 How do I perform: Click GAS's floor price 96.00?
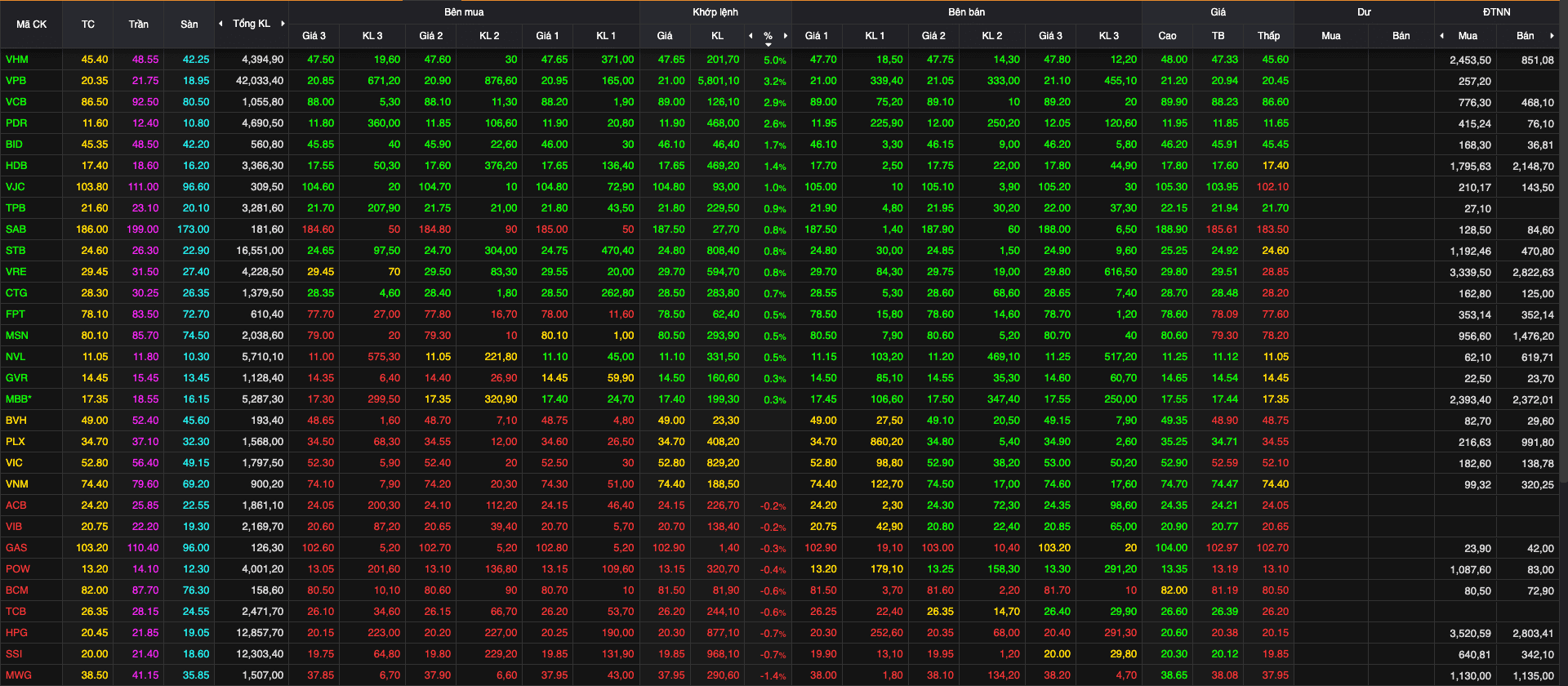pyautogui.click(x=196, y=548)
